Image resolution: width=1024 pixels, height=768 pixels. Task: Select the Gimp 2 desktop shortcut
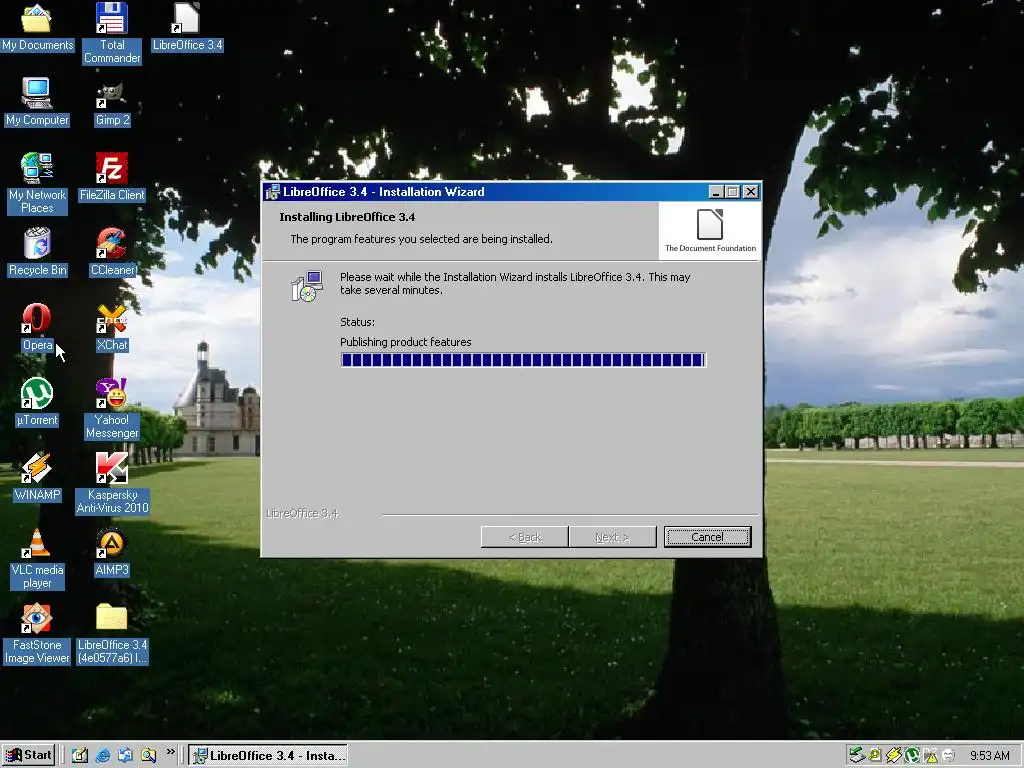click(x=112, y=104)
